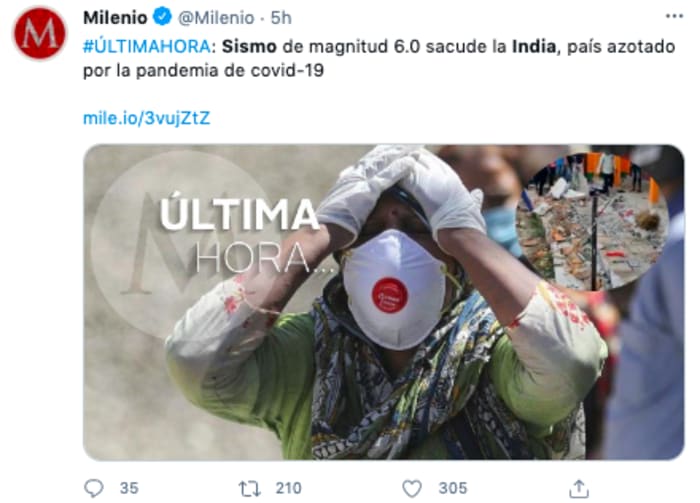Open the tweet's three-dot more menu

pos(674,16)
